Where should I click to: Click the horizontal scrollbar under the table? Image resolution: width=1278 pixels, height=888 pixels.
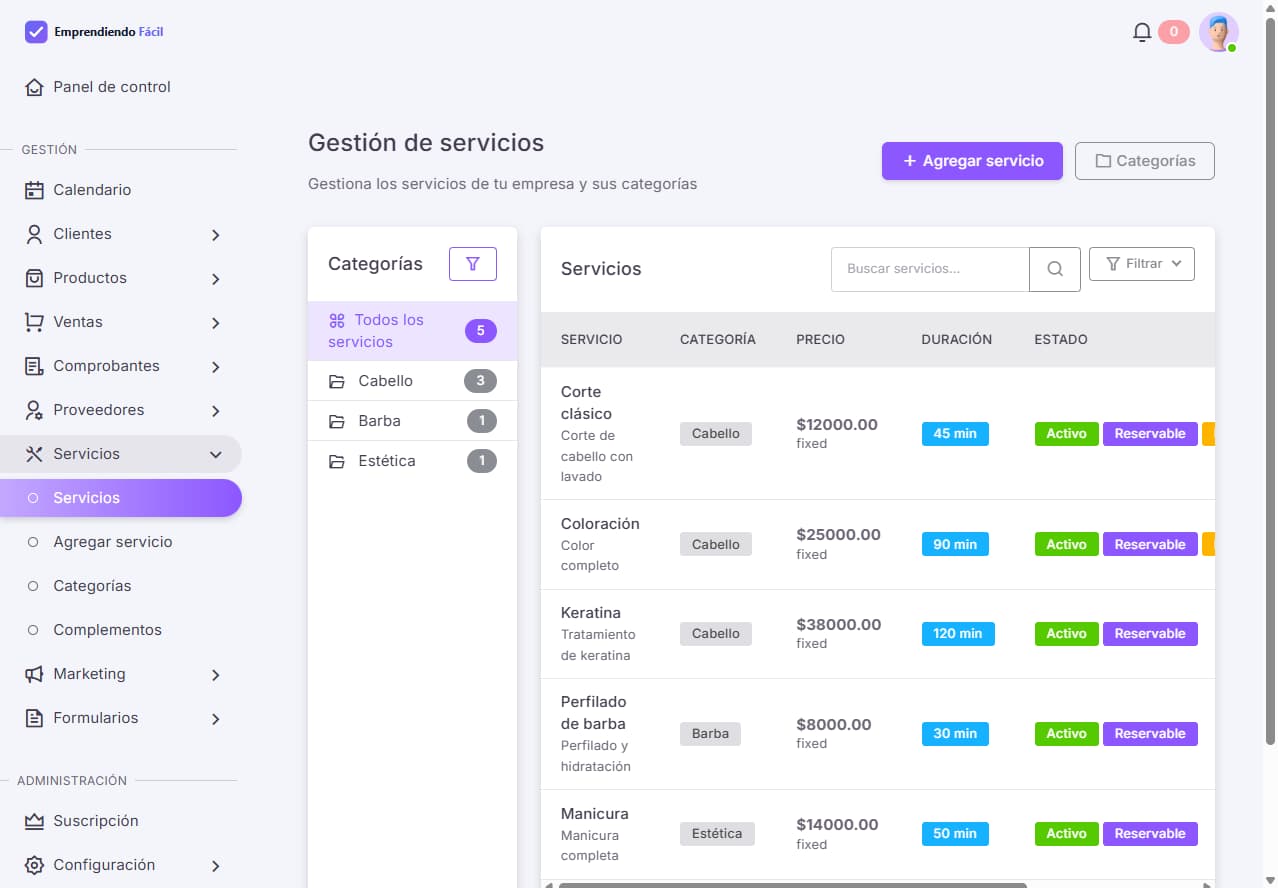point(792,885)
